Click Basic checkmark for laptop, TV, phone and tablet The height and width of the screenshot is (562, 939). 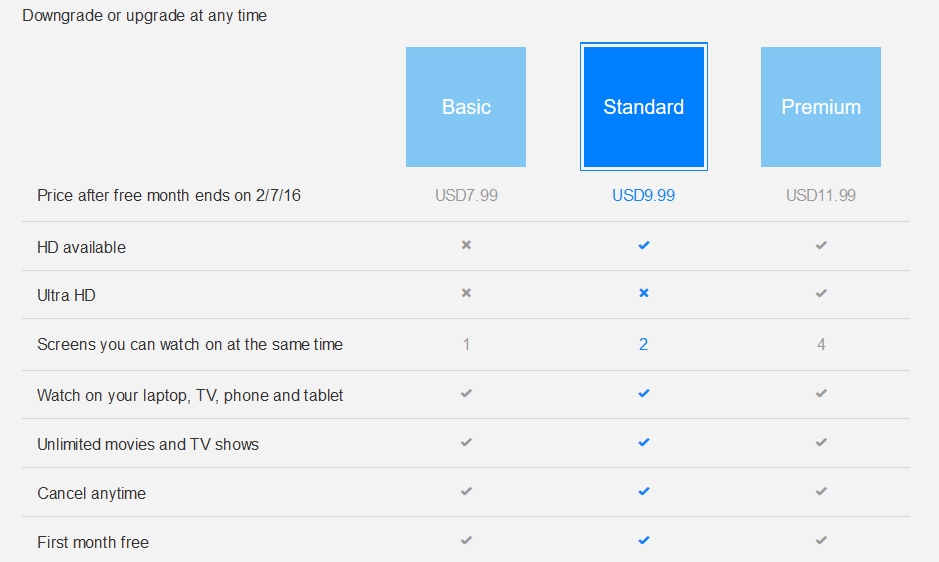click(x=466, y=394)
